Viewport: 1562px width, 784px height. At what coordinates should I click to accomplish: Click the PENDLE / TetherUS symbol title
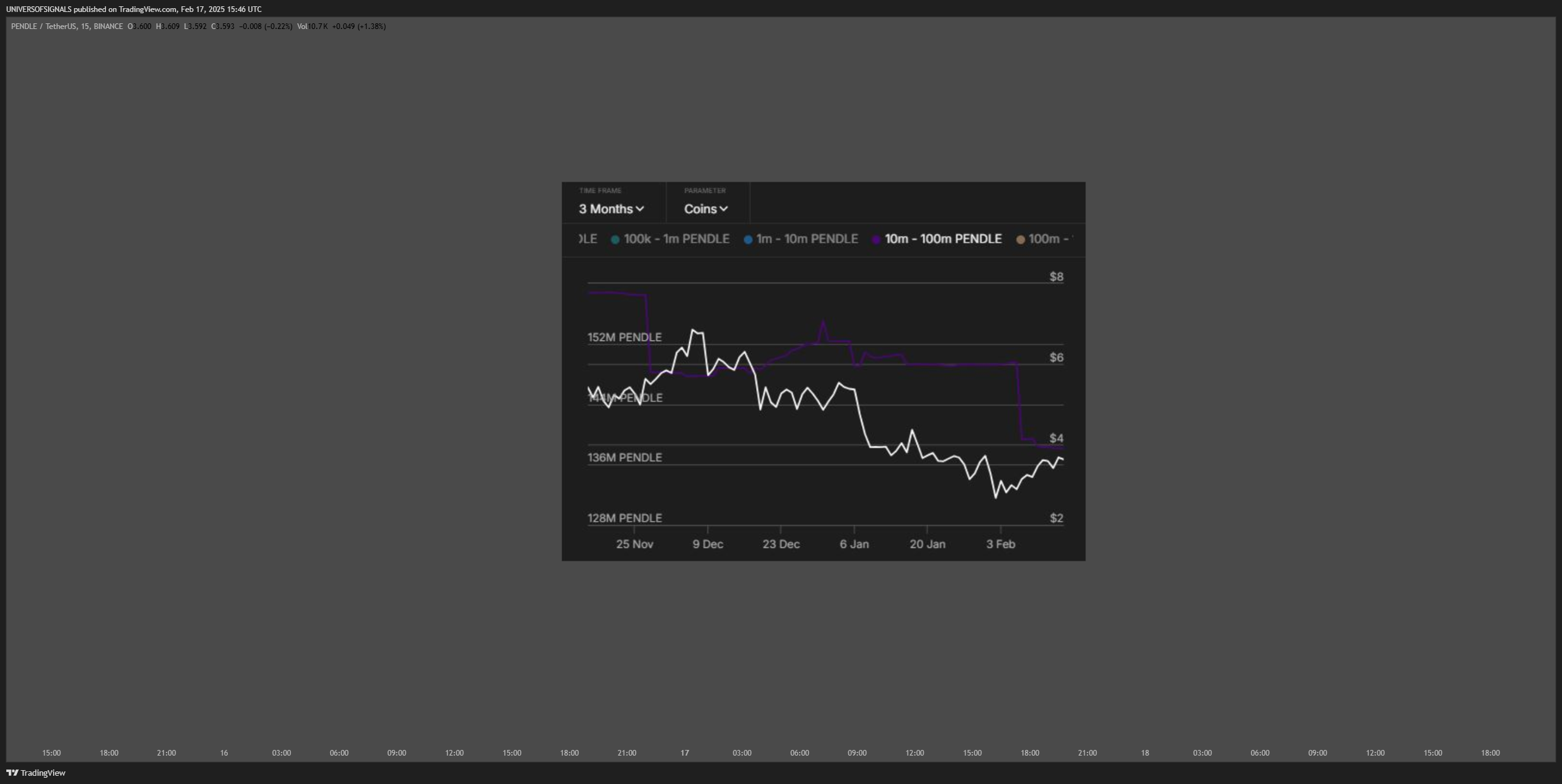pos(67,26)
